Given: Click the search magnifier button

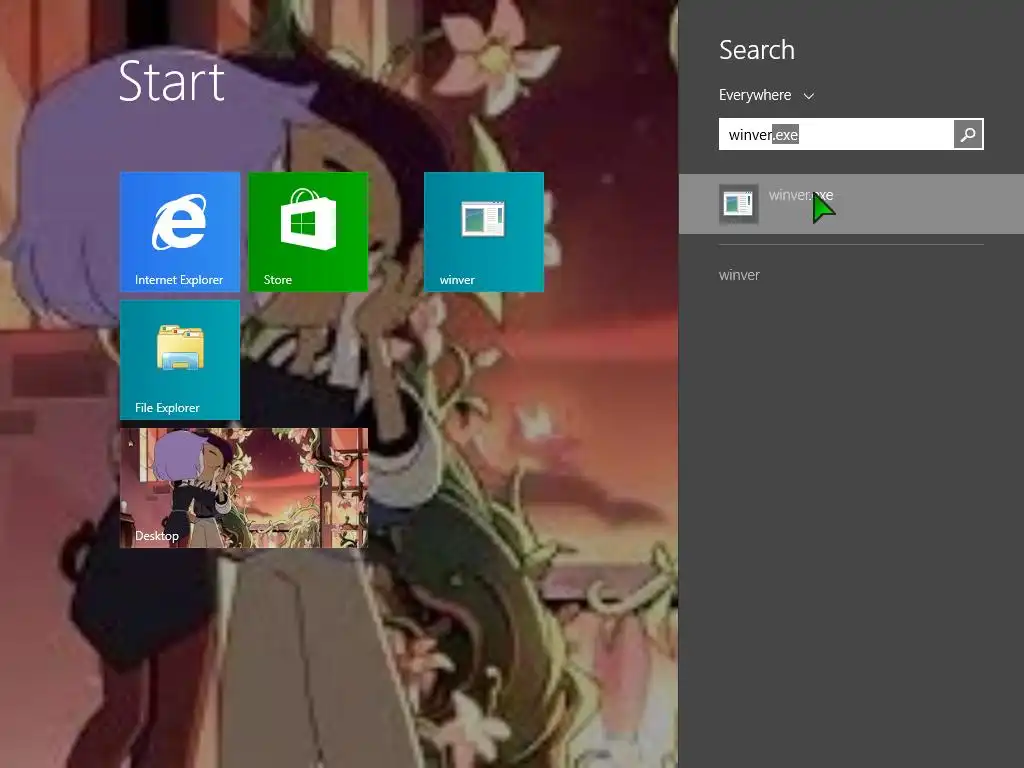Looking at the screenshot, I should point(968,134).
